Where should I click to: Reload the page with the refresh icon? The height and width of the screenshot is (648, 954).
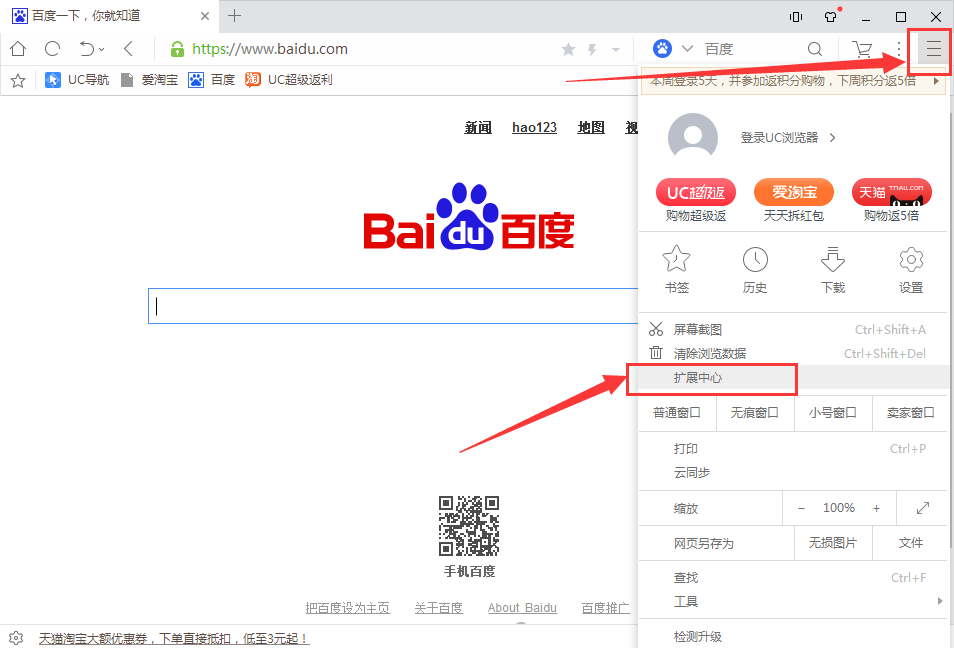pyautogui.click(x=51, y=48)
